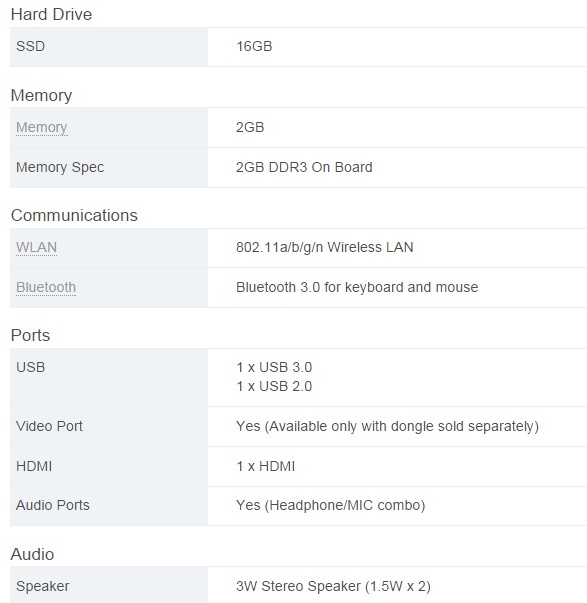587x603 pixels.
Task: Click the SSD row label
Action: point(30,47)
